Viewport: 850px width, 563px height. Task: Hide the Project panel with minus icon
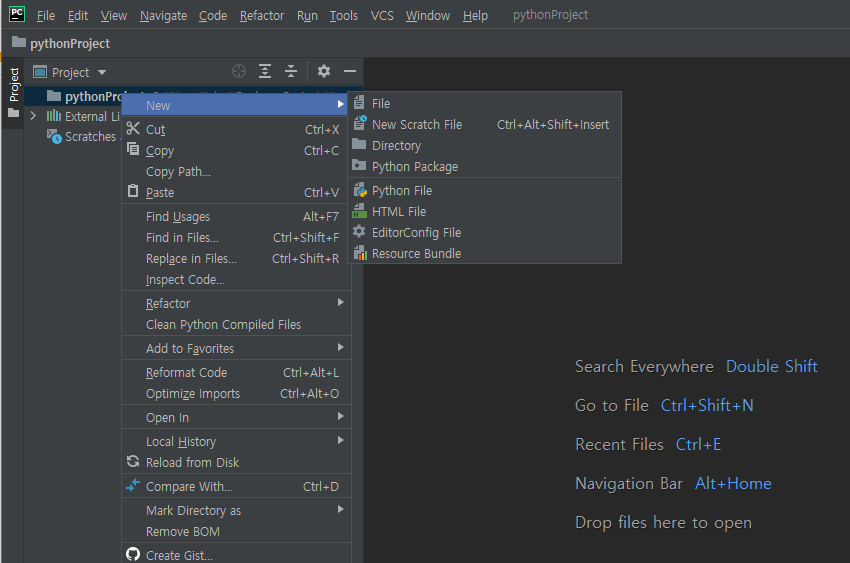(350, 72)
